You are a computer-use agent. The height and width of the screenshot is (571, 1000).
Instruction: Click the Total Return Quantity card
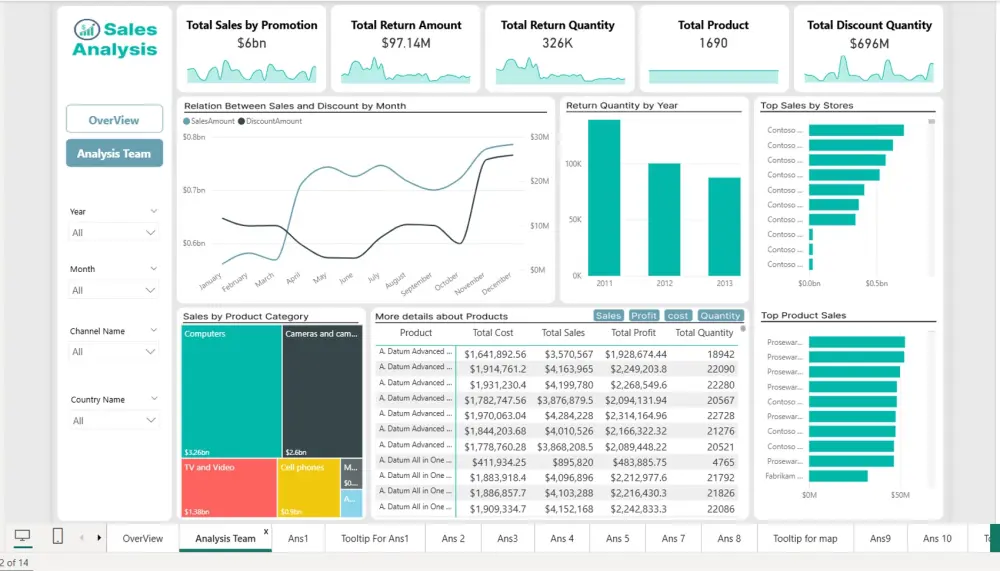(x=559, y=49)
